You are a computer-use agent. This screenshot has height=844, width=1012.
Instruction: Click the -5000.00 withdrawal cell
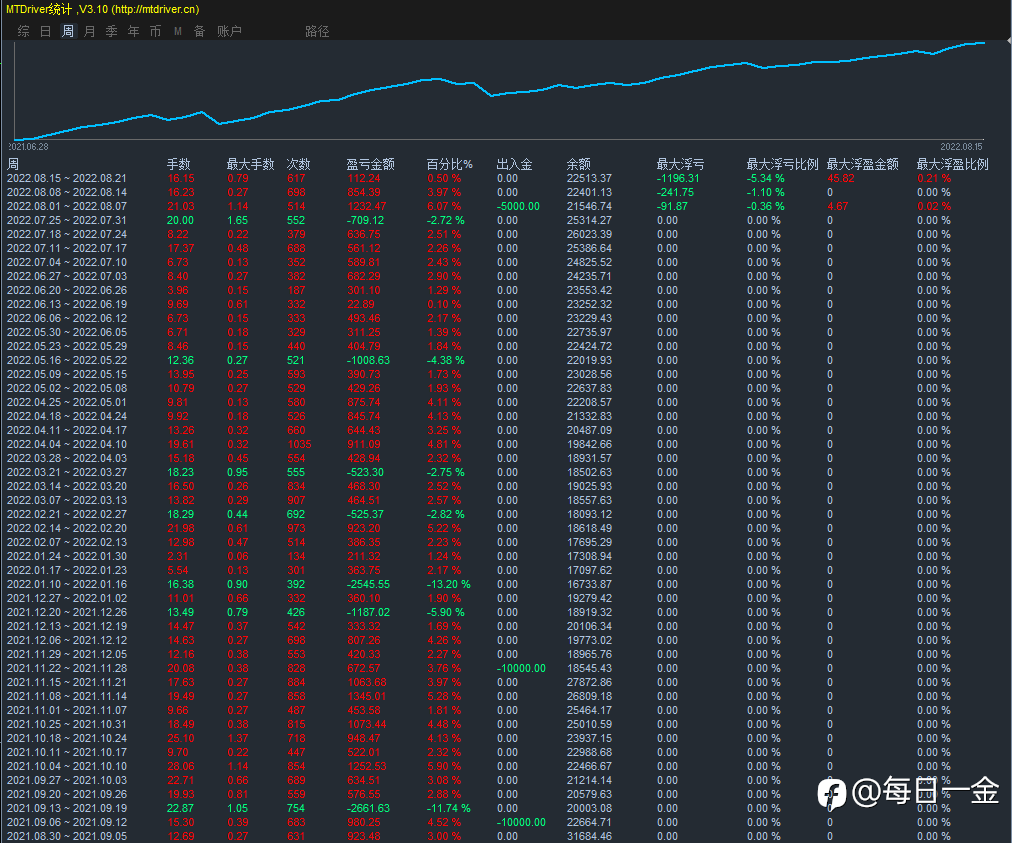pos(518,206)
